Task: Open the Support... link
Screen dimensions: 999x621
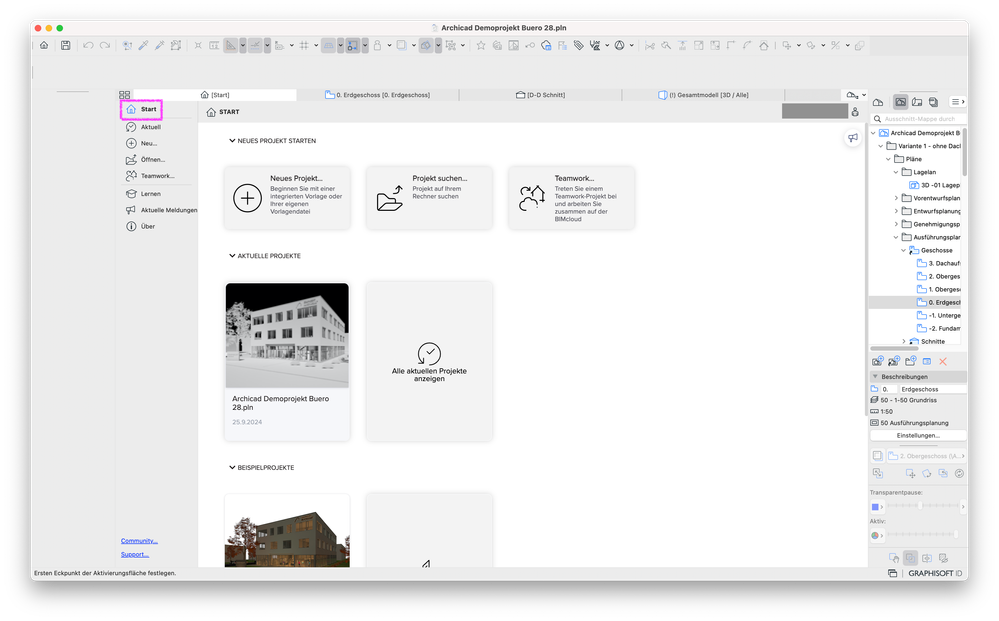Action: [134, 554]
